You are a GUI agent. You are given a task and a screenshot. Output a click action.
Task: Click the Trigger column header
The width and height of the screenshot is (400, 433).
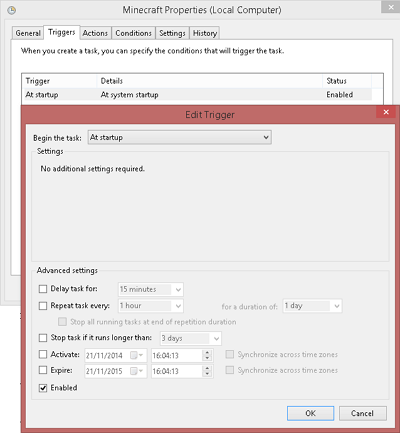point(60,81)
